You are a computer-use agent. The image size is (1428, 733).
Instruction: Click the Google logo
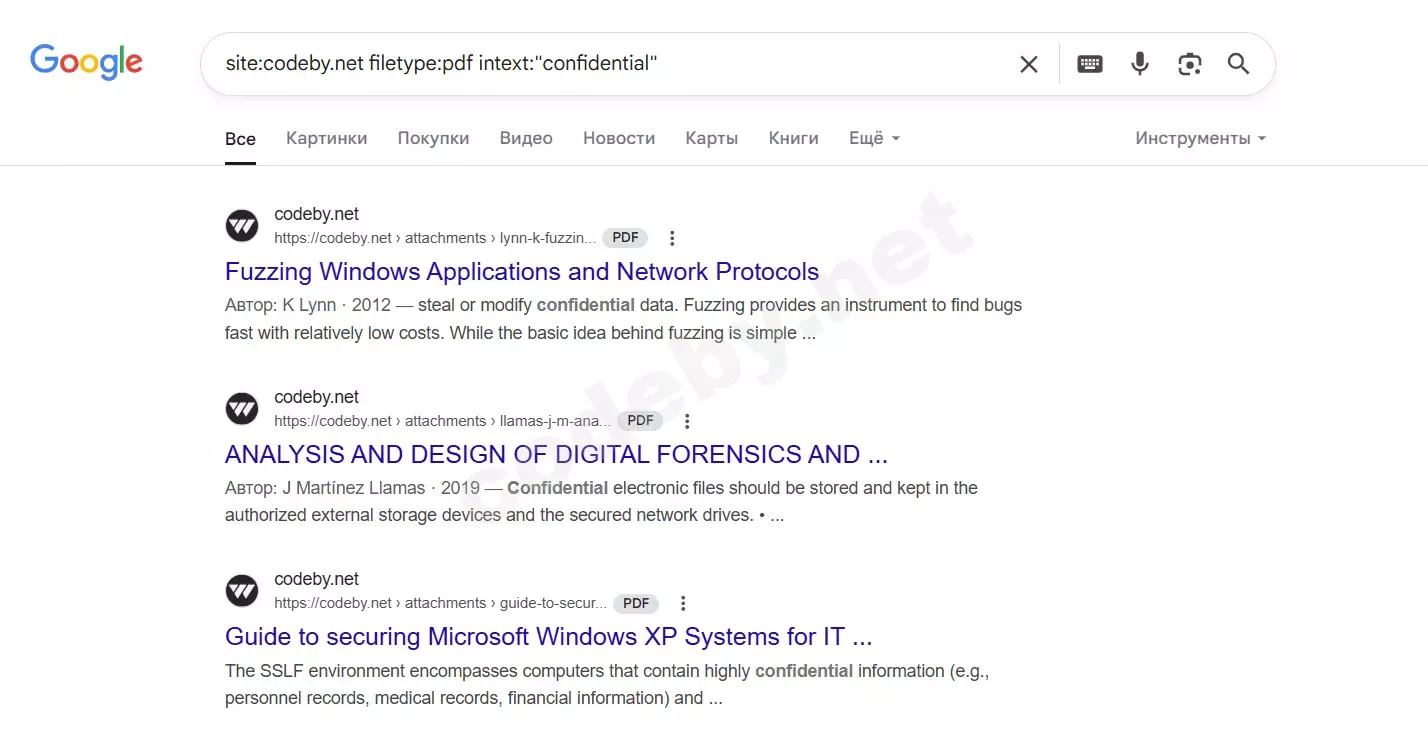tap(86, 61)
